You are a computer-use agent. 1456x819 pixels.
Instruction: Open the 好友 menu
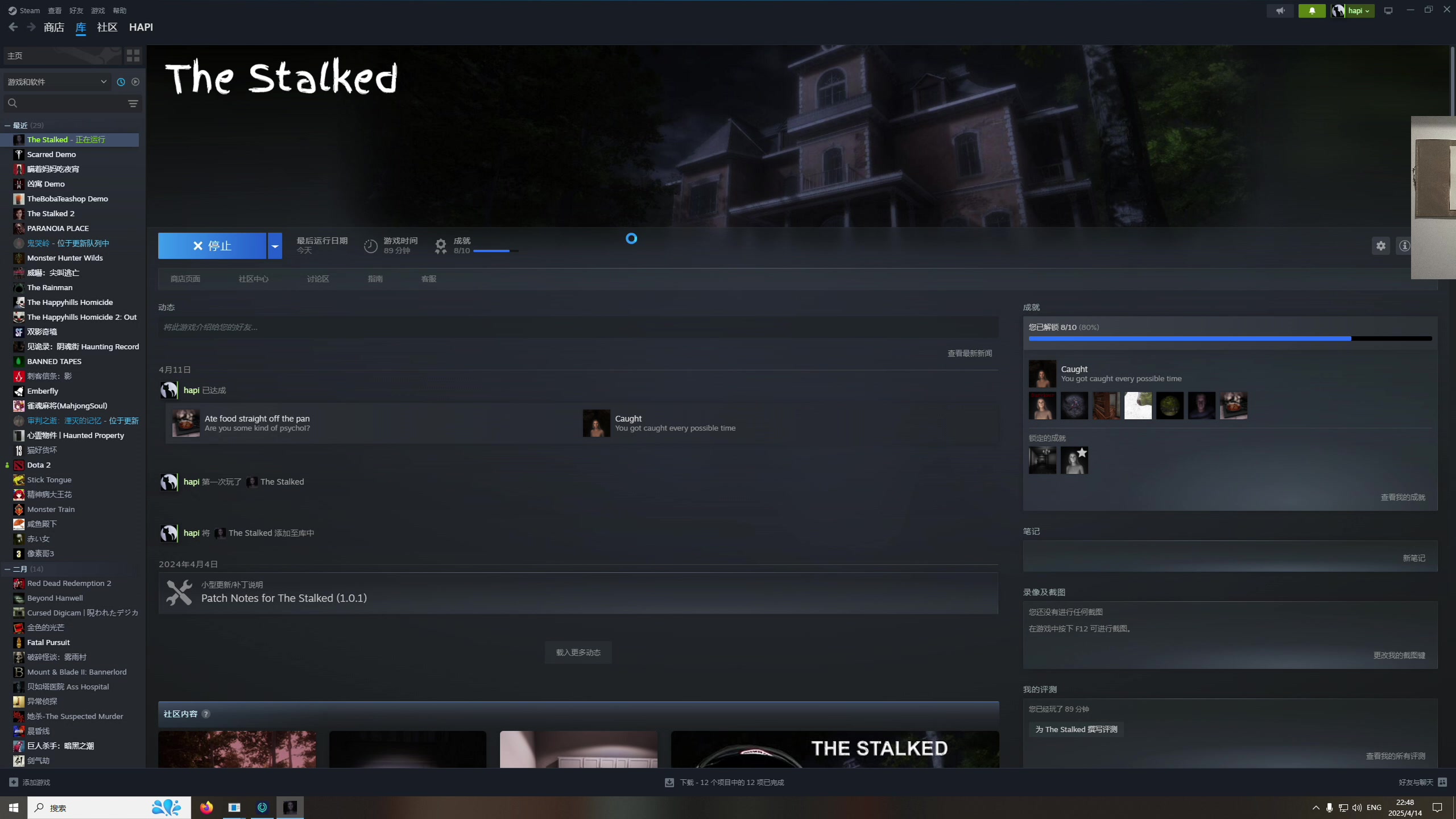point(76,11)
